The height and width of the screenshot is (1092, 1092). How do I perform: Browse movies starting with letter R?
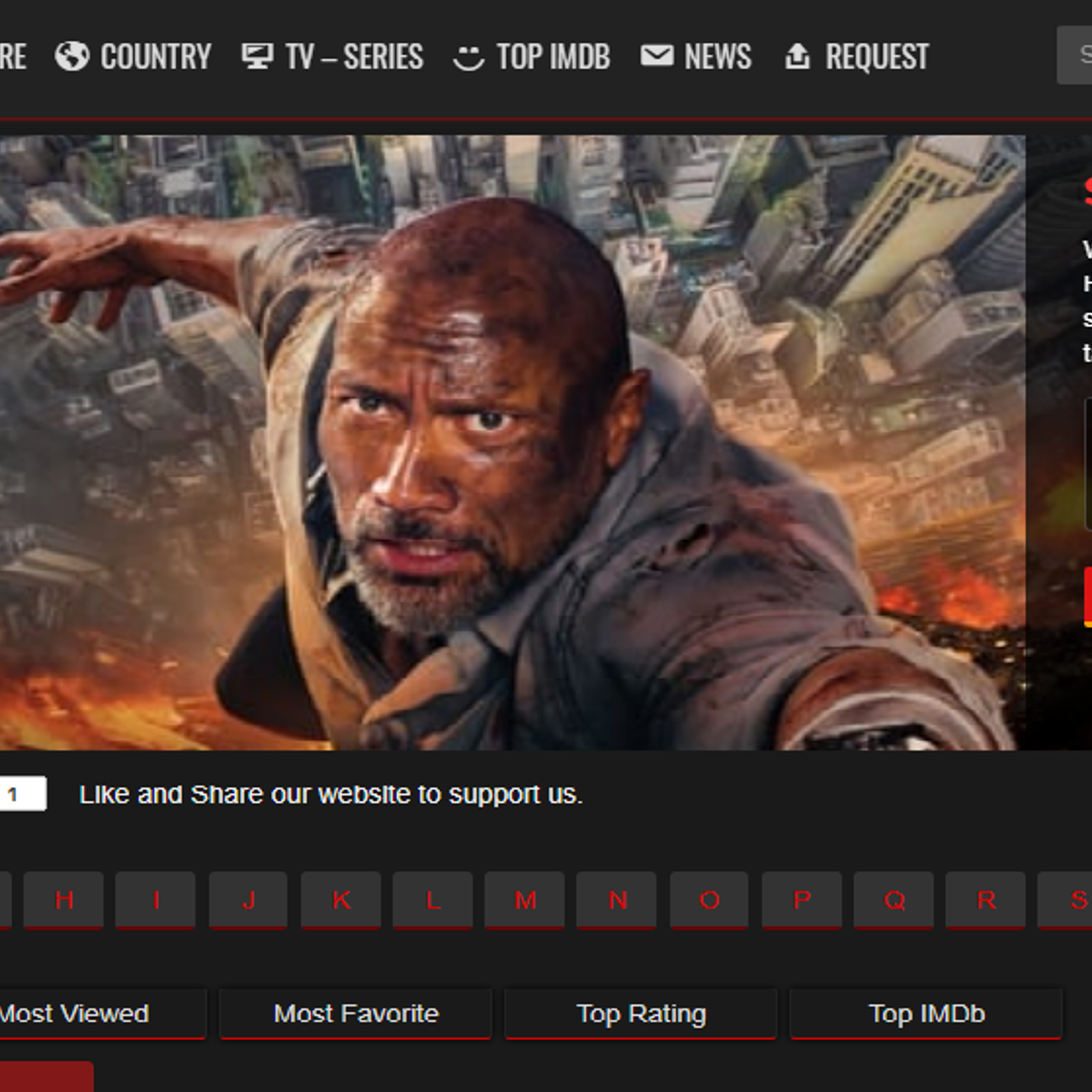coord(986,900)
